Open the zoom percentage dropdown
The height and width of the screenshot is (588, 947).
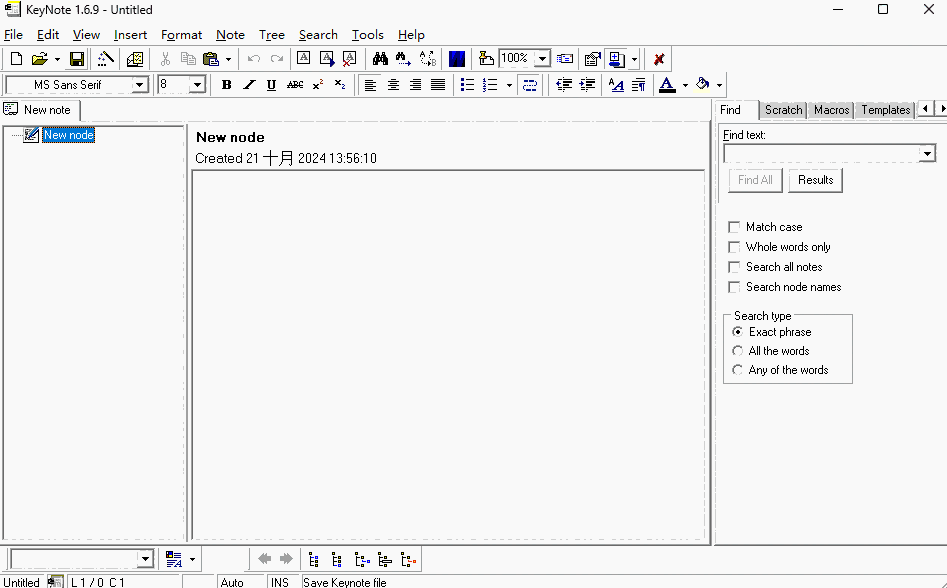[x=542, y=59]
